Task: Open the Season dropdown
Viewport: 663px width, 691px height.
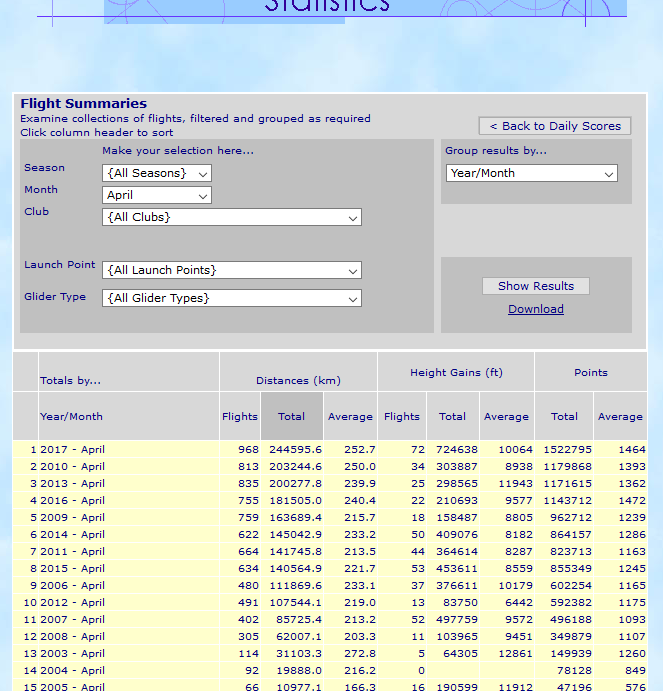Action: (x=156, y=173)
